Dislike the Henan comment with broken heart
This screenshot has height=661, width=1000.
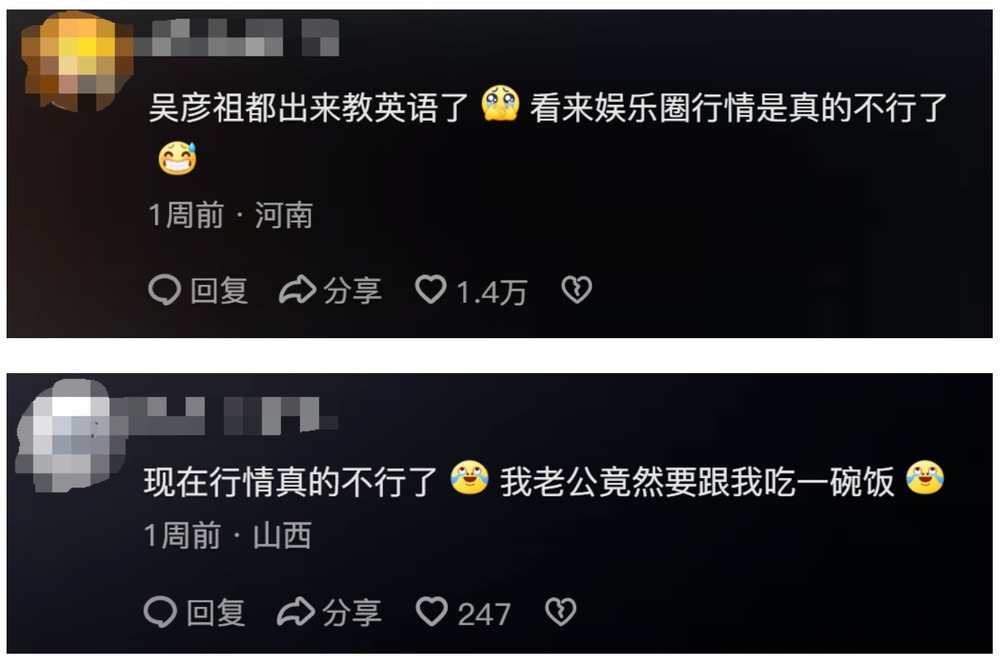point(577,290)
